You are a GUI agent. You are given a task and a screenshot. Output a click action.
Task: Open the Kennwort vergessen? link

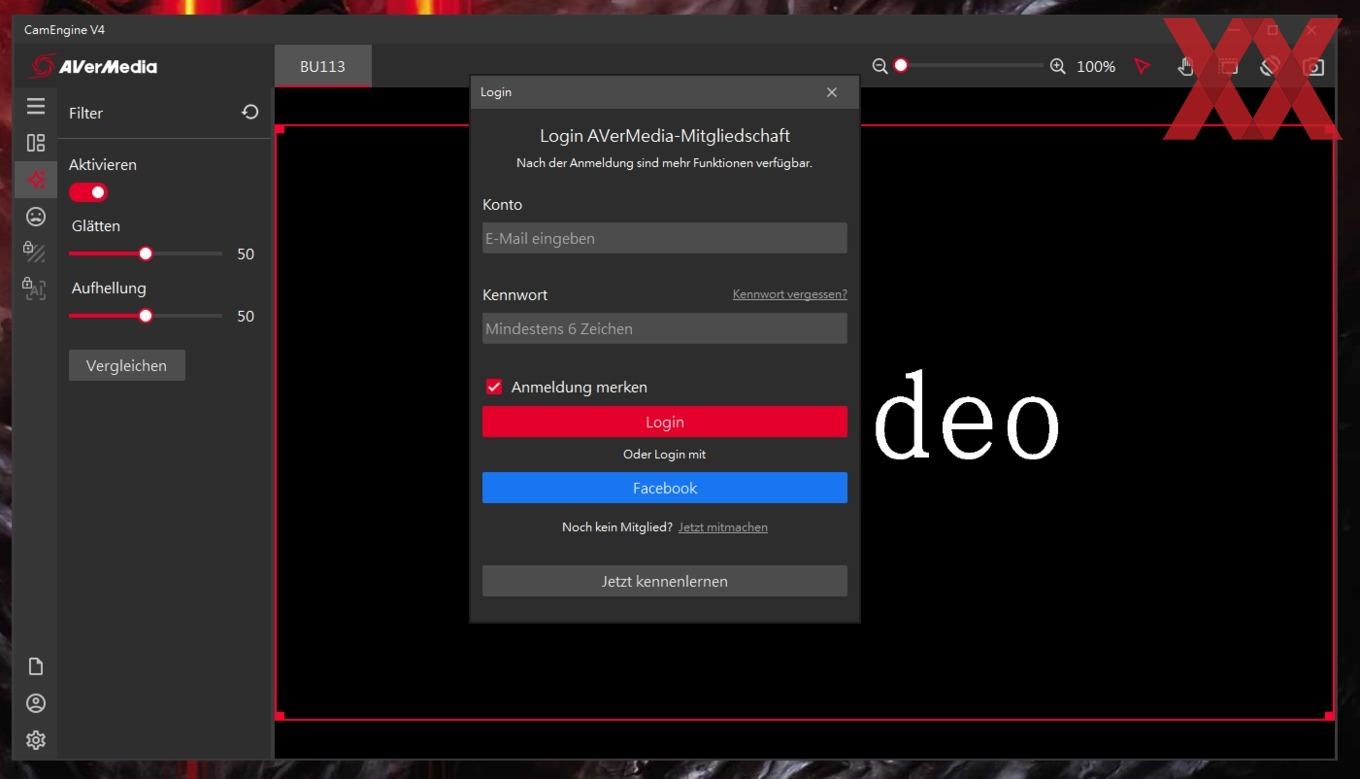pyautogui.click(x=790, y=294)
